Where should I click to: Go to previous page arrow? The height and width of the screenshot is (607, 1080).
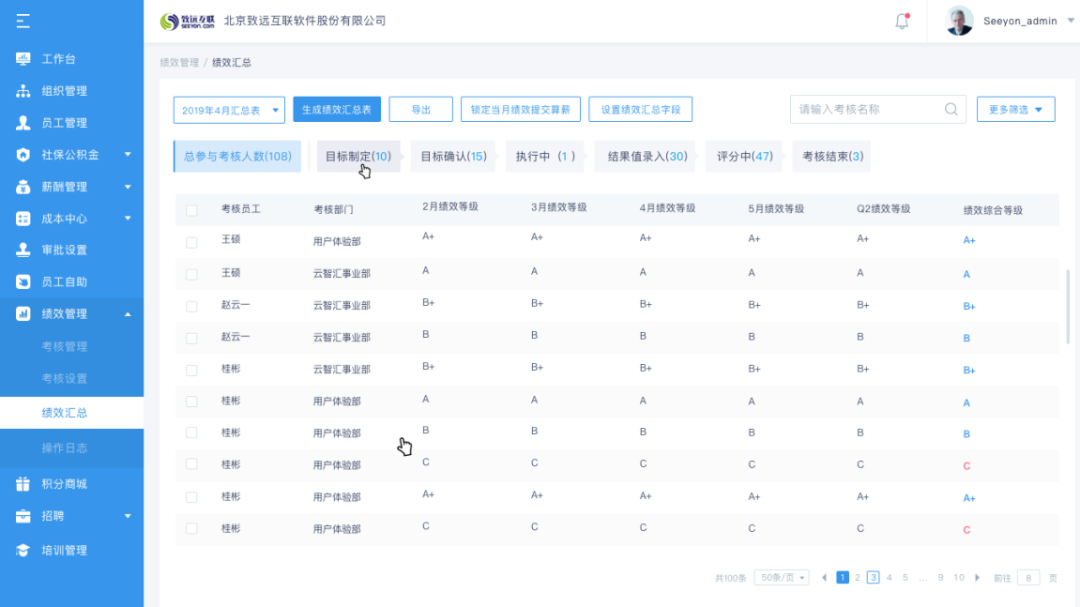824,577
